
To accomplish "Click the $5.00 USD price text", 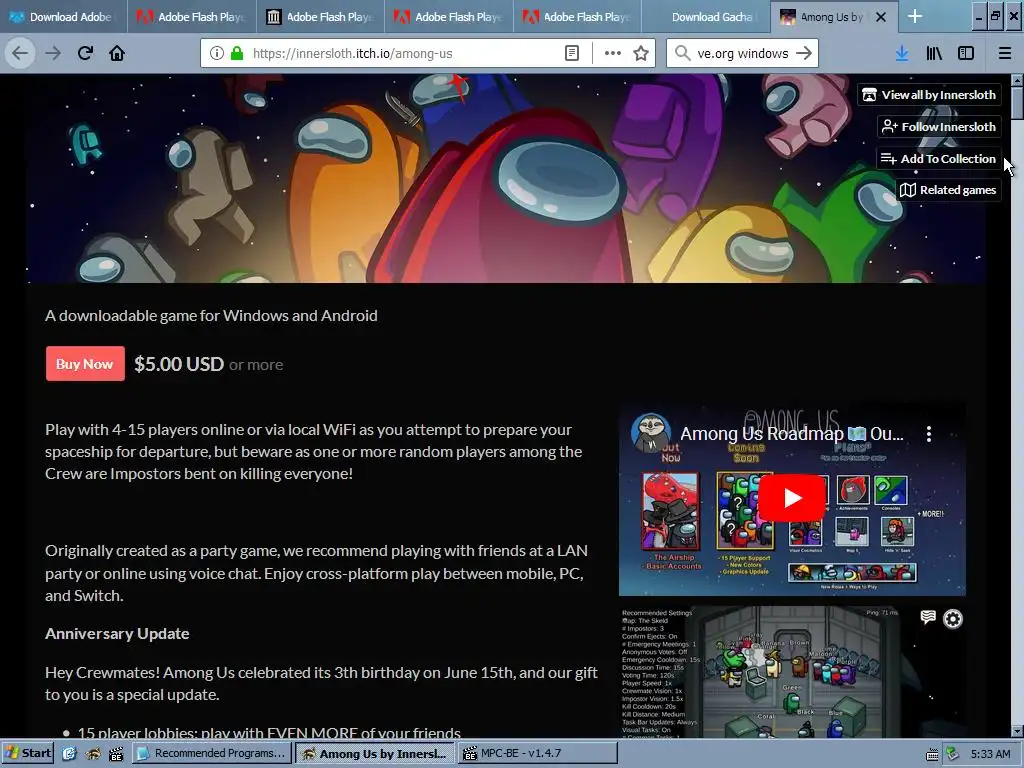I will tap(179, 364).
